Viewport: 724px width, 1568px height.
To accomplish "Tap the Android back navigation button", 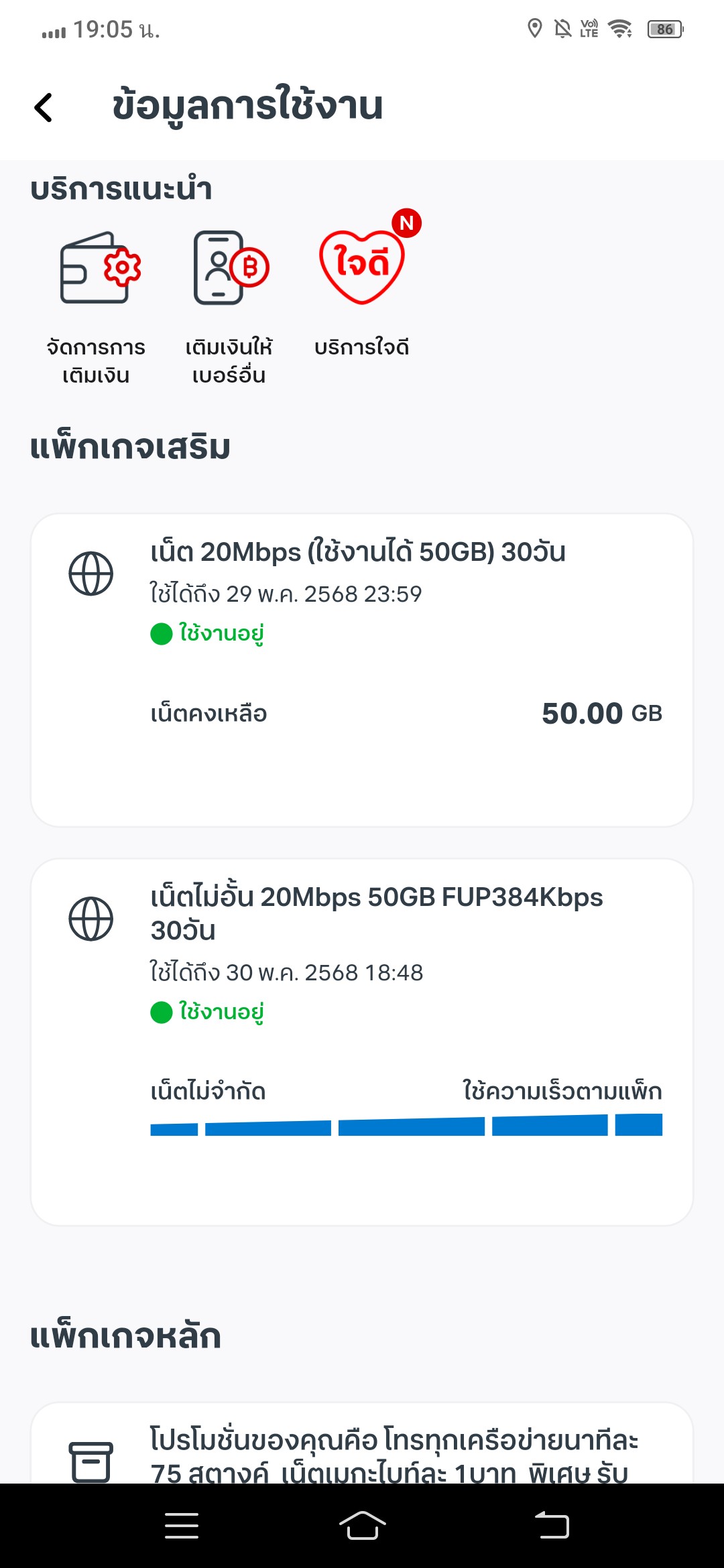I will click(552, 1526).
